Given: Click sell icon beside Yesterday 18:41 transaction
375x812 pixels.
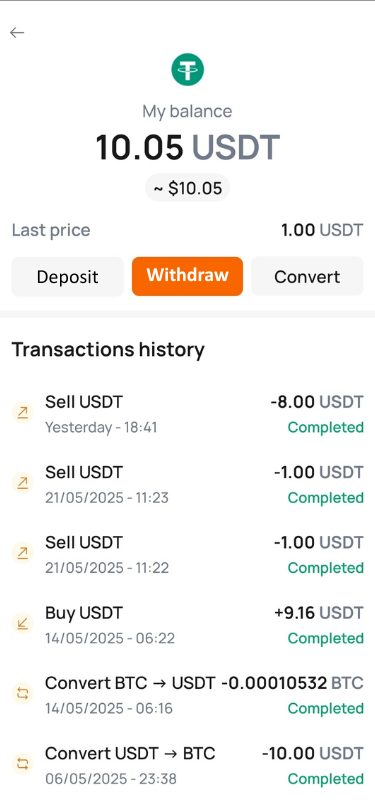Looking at the screenshot, I should tap(22, 413).
